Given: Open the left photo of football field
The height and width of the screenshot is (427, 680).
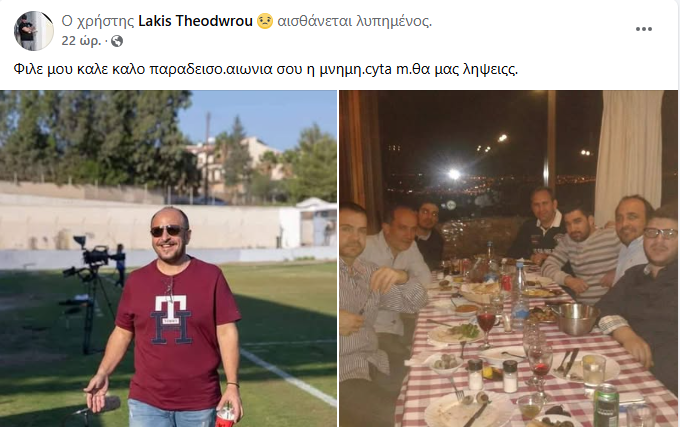Looking at the screenshot, I should (x=168, y=258).
